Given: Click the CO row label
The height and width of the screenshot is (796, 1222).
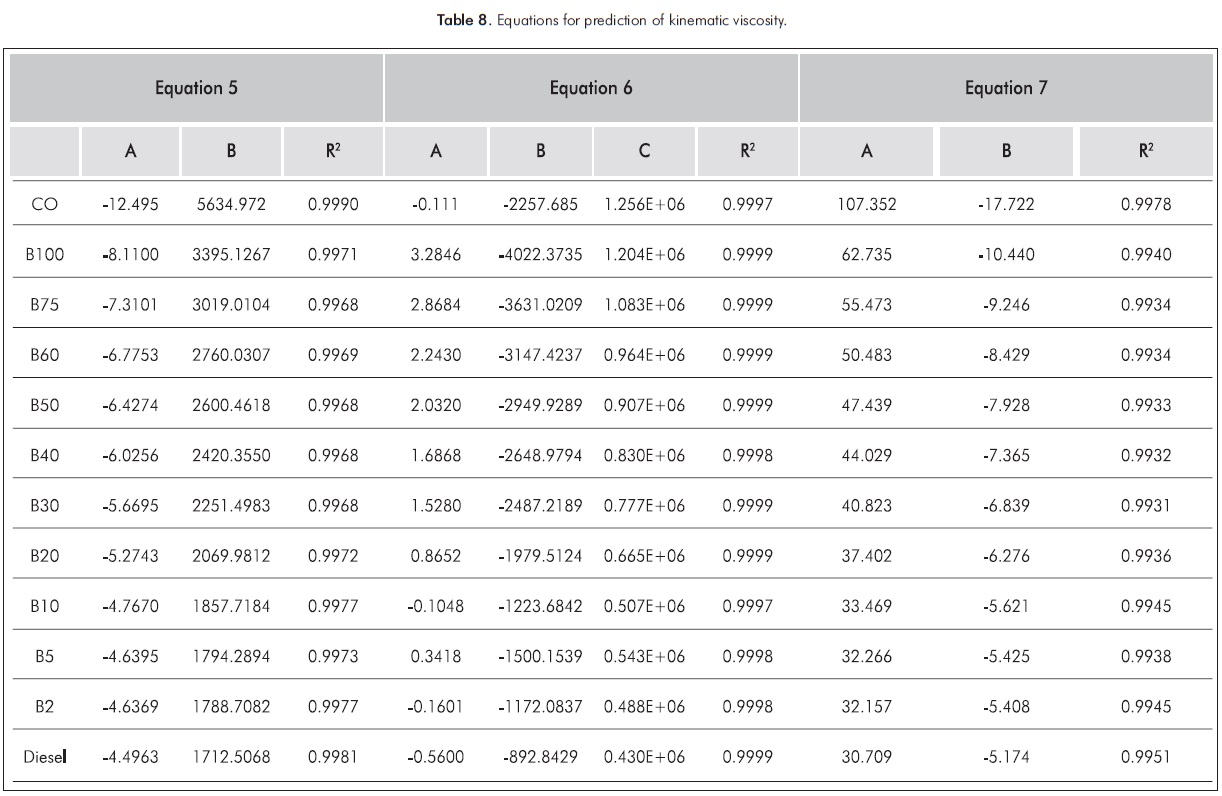Looking at the screenshot, I should click(x=45, y=205).
